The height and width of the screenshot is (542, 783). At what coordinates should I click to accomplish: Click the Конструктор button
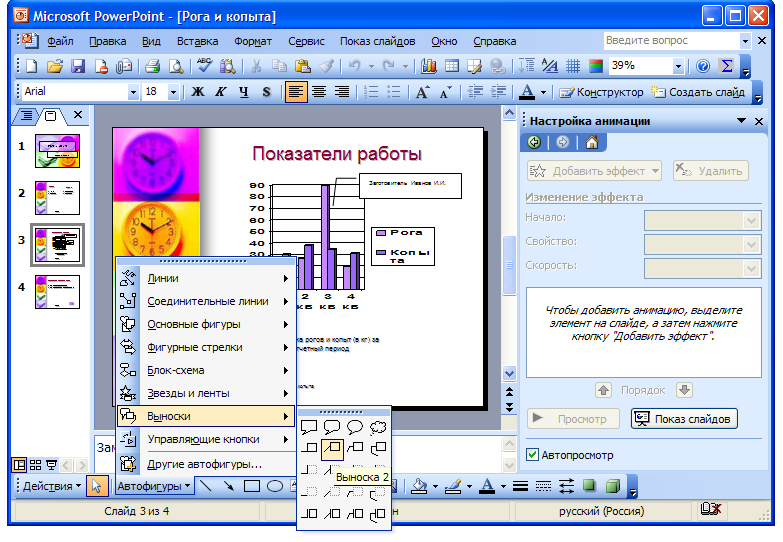pos(601,92)
